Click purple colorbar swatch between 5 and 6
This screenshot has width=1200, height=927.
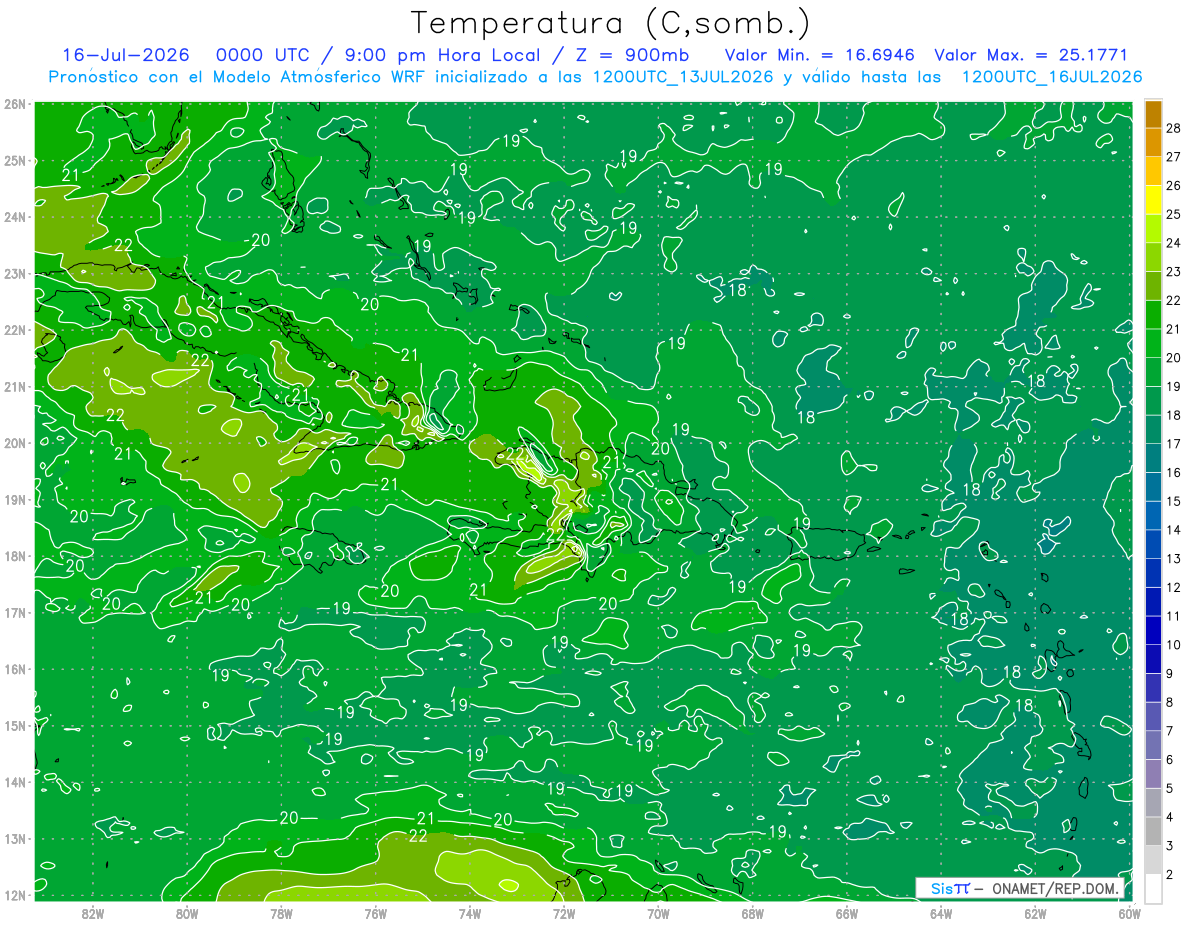pos(1153,774)
